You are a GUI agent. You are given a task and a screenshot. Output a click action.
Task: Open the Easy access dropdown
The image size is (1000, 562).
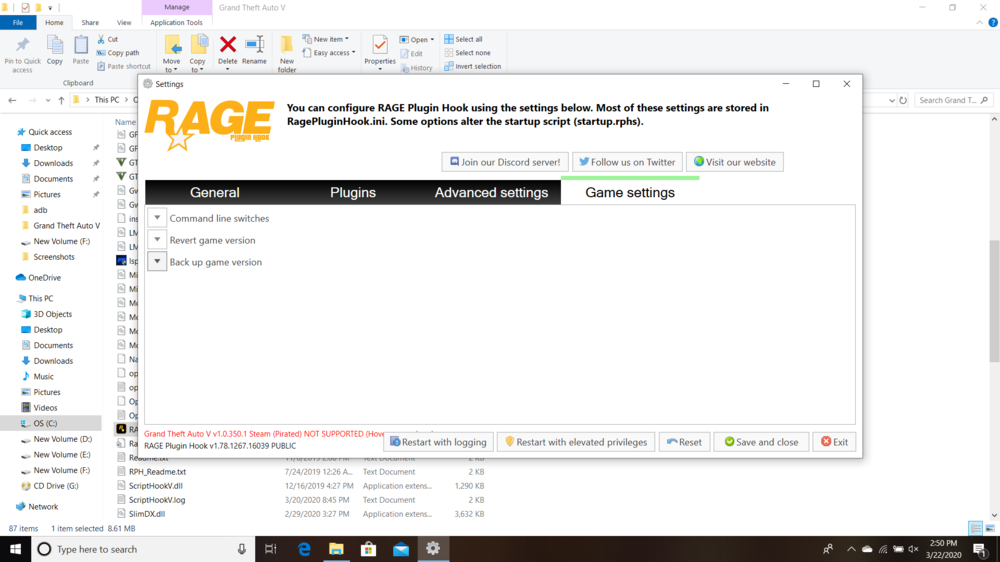[x=328, y=53]
